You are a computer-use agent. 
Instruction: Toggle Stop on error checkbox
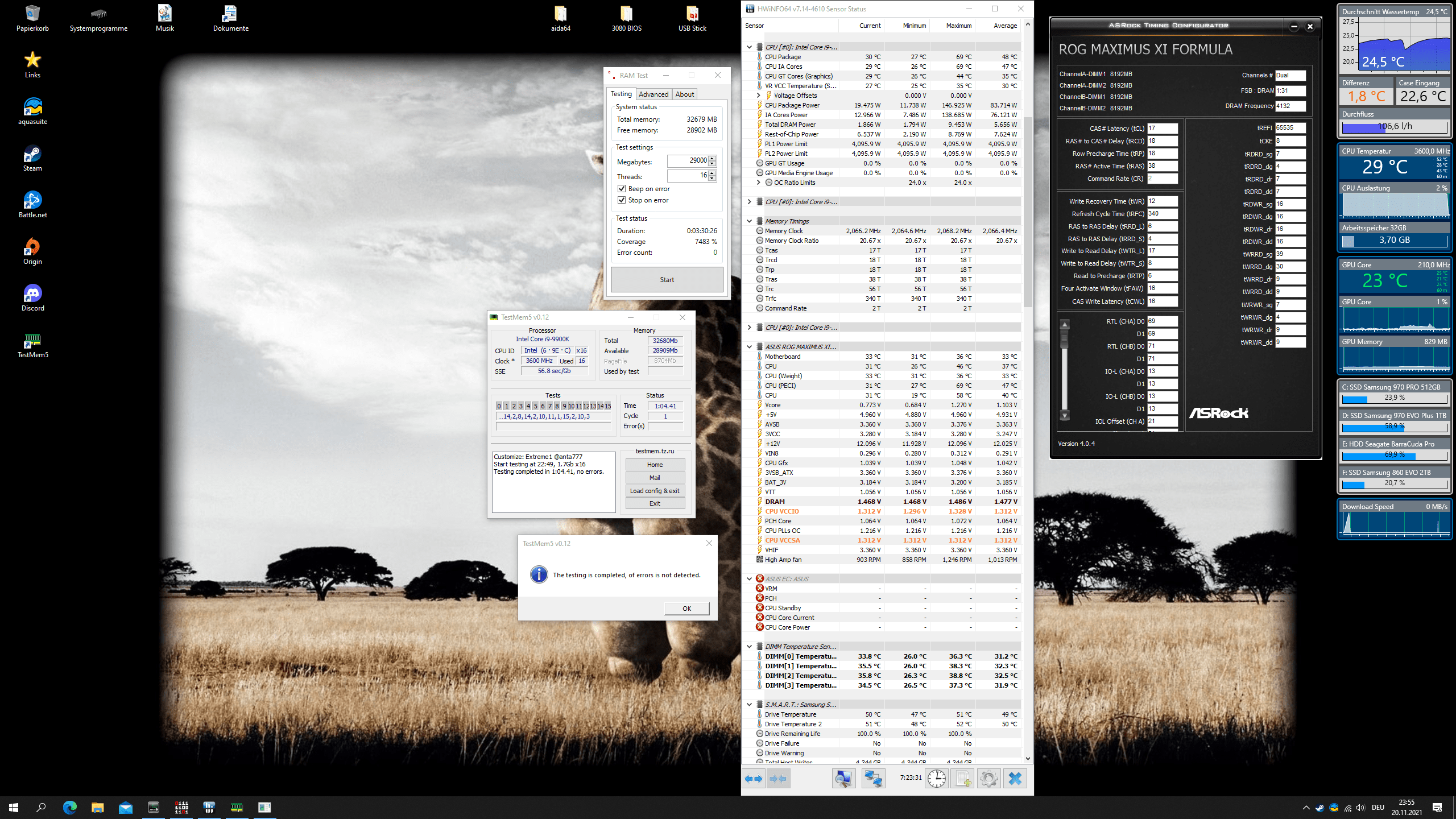[x=622, y=200]
